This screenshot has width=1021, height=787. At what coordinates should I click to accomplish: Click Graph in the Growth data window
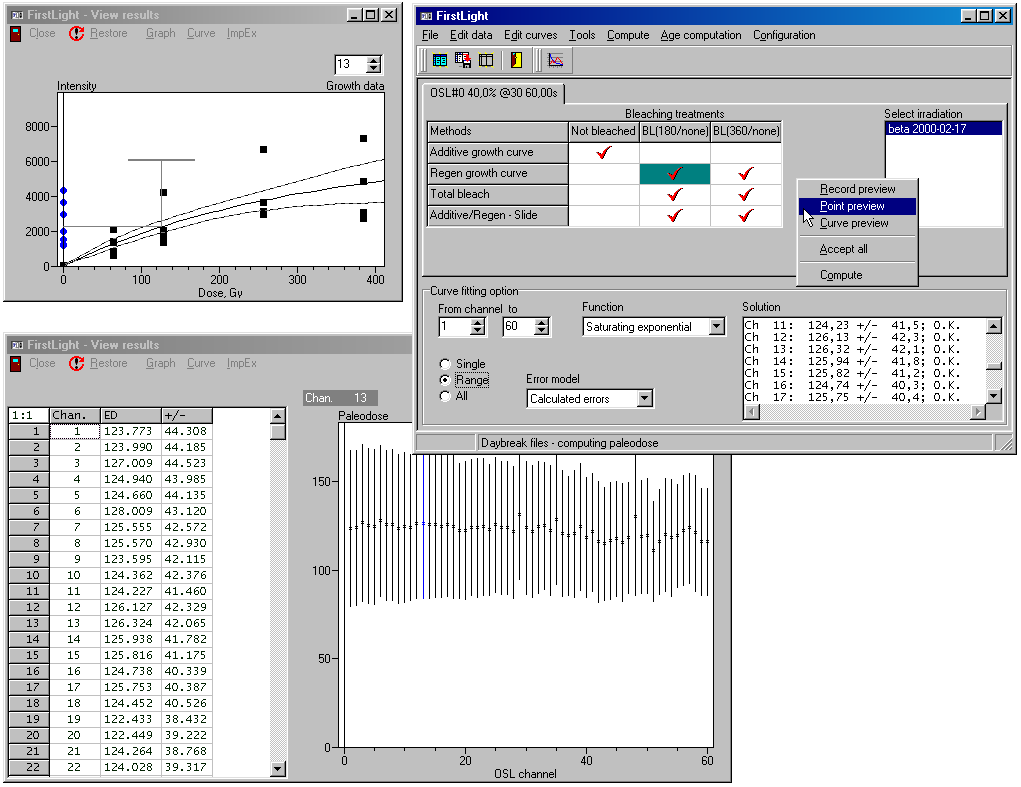click(x=160, y=33)
